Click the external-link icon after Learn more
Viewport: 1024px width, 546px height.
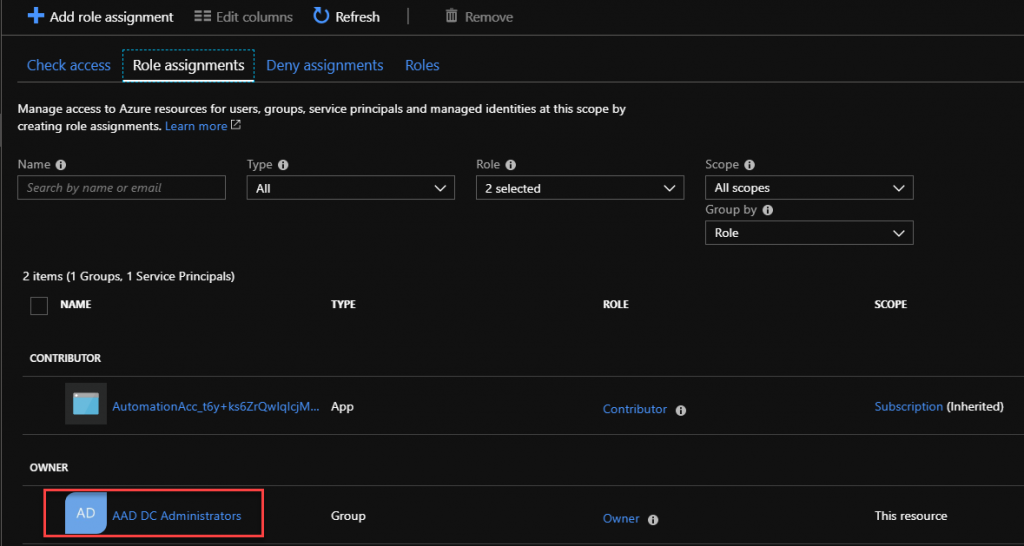coord(236,125)
